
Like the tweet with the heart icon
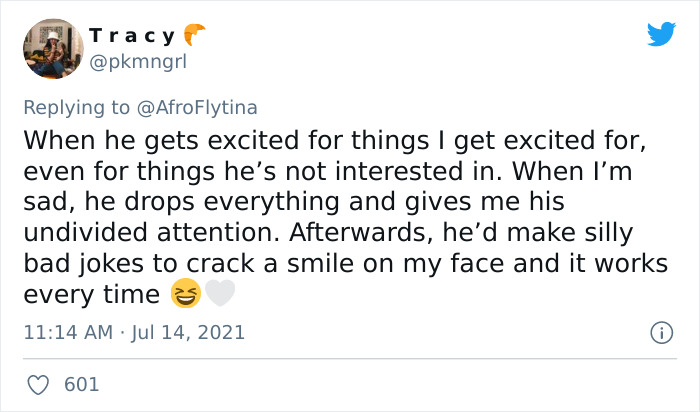click(x=40, y=384)
